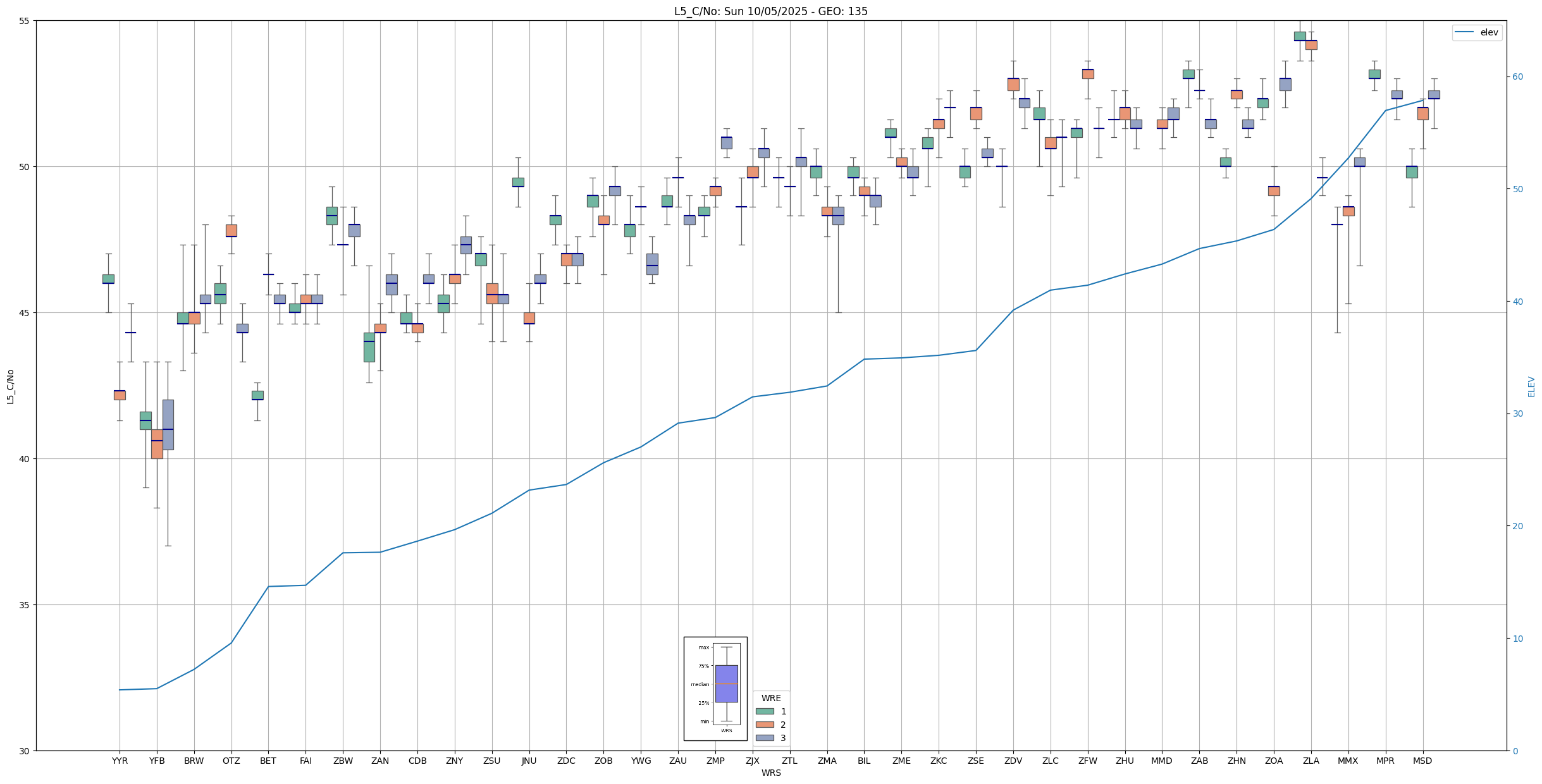Click the ELEV right axis title
The height and width of the screenshot is (784, 1542).
point(1531,386)
